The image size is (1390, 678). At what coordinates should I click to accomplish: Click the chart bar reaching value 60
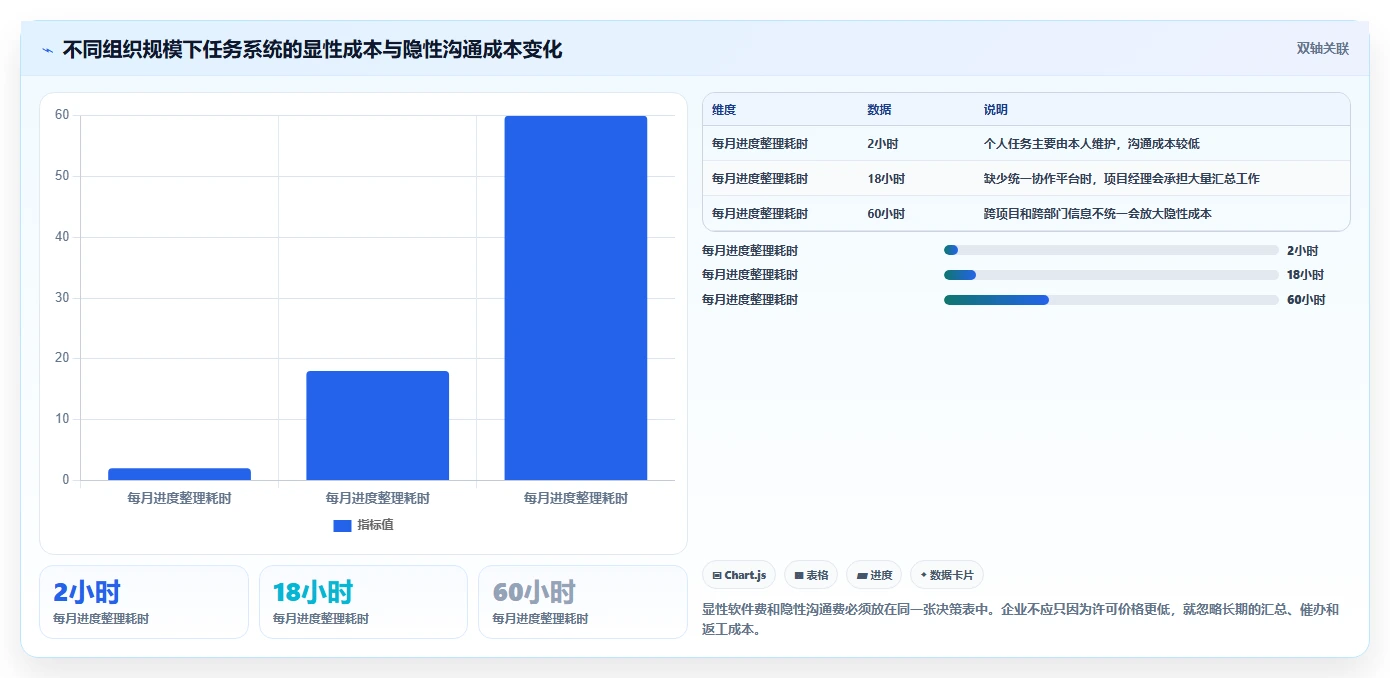(x=576, y=298)
